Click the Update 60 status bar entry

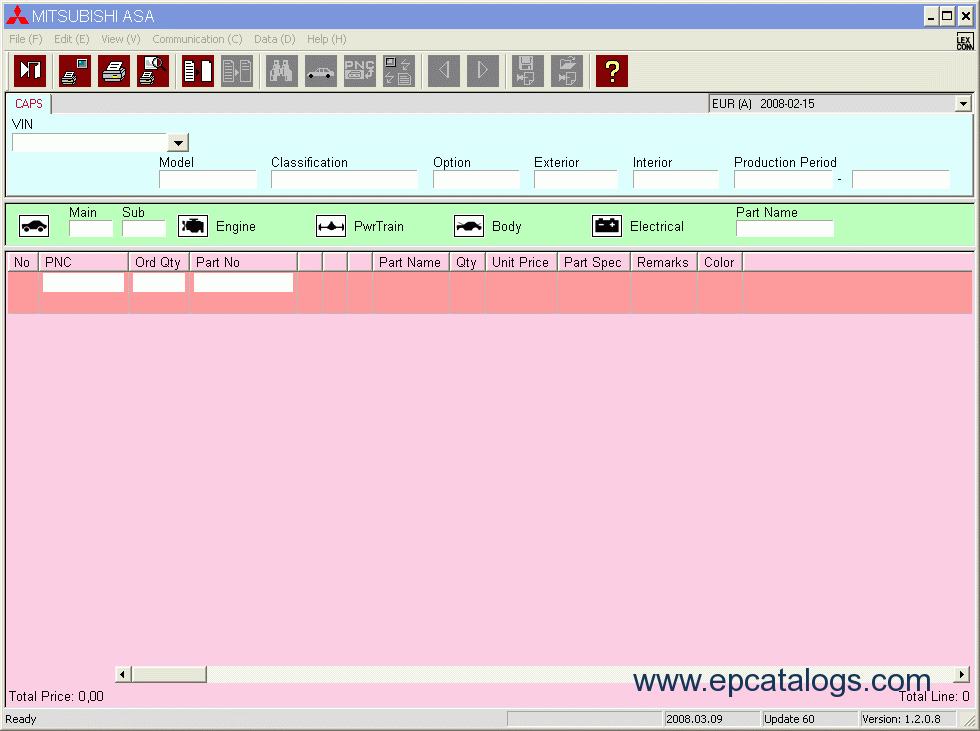click(809, 719)
